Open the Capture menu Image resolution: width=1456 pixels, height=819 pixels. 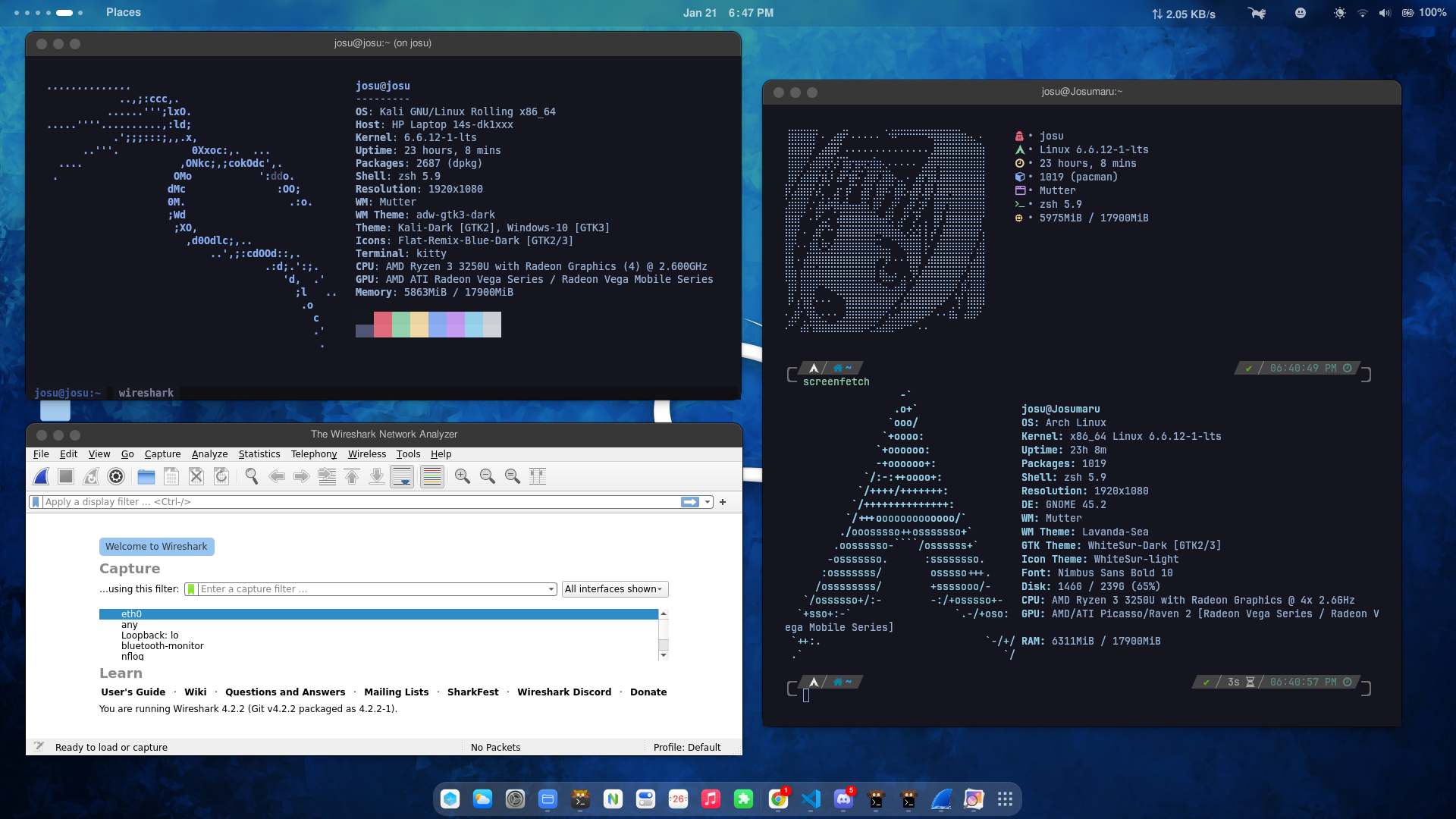click(x=162, y=454)
